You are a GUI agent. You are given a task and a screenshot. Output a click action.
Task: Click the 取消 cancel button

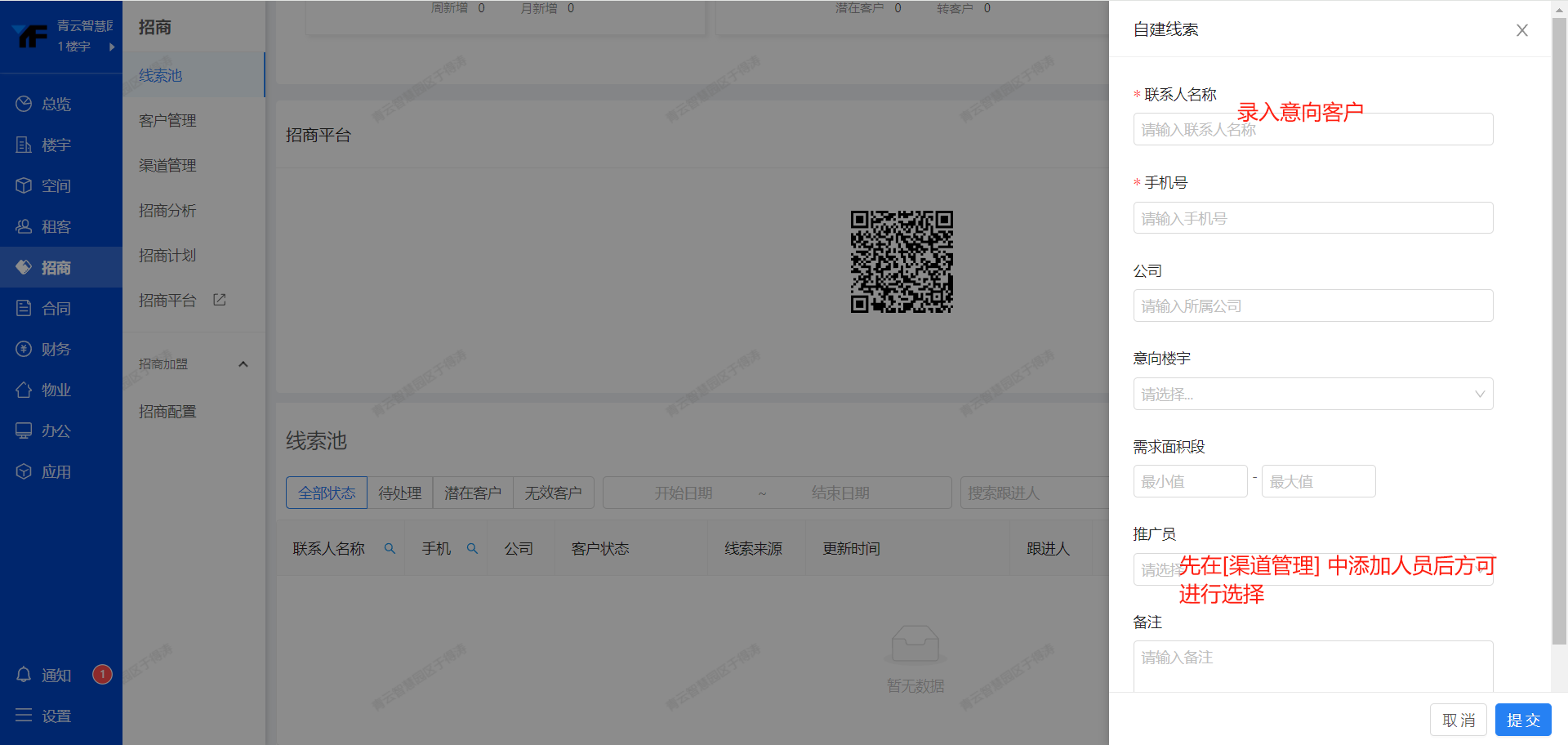[x=1458, y=720]
